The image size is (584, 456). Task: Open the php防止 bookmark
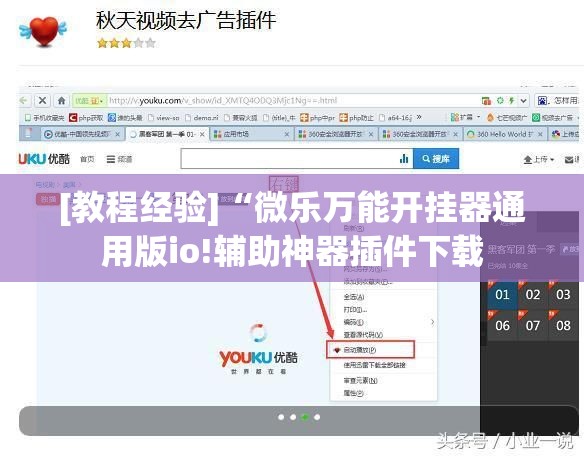(356, 118)
